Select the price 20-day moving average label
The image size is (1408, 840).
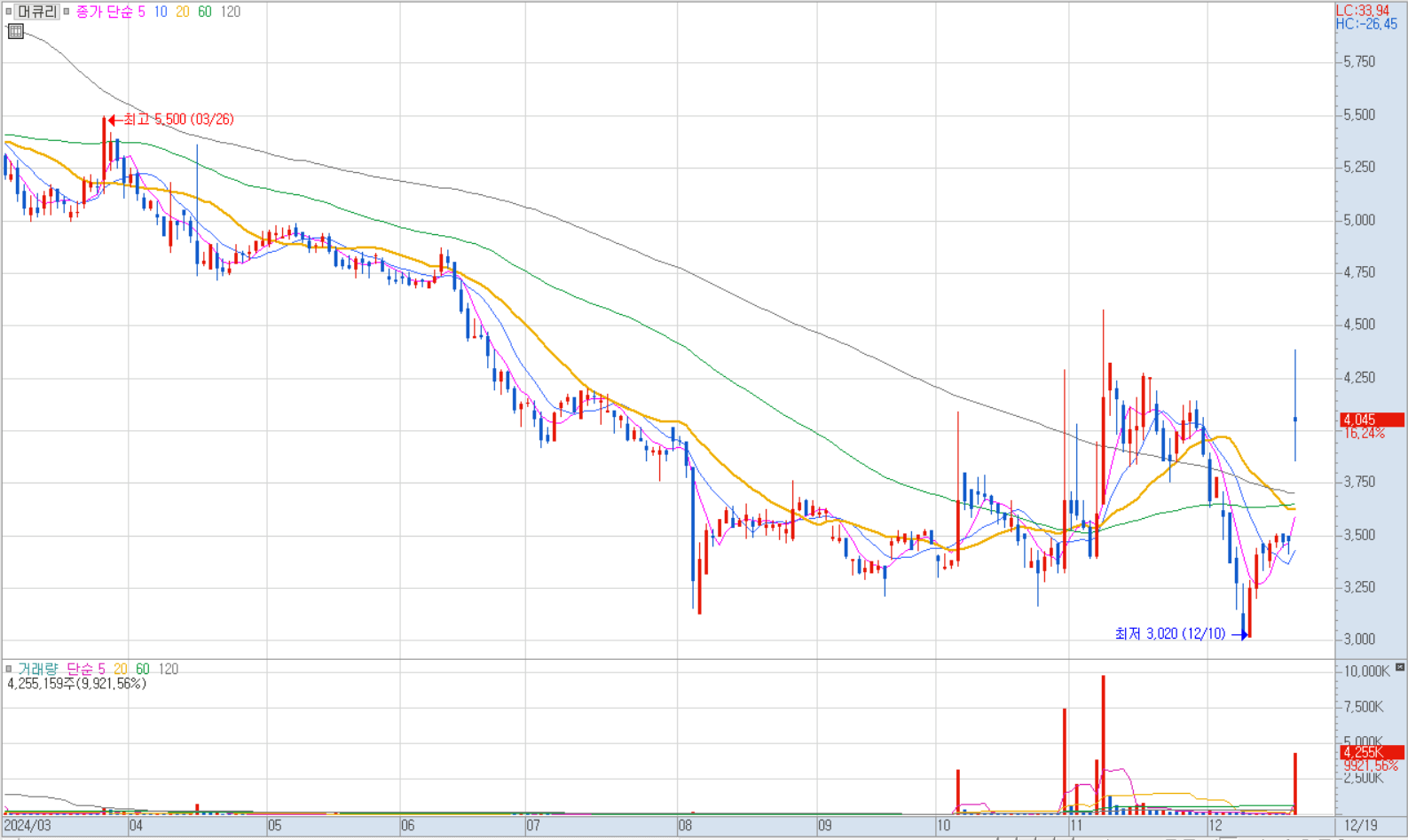(182, 12)
